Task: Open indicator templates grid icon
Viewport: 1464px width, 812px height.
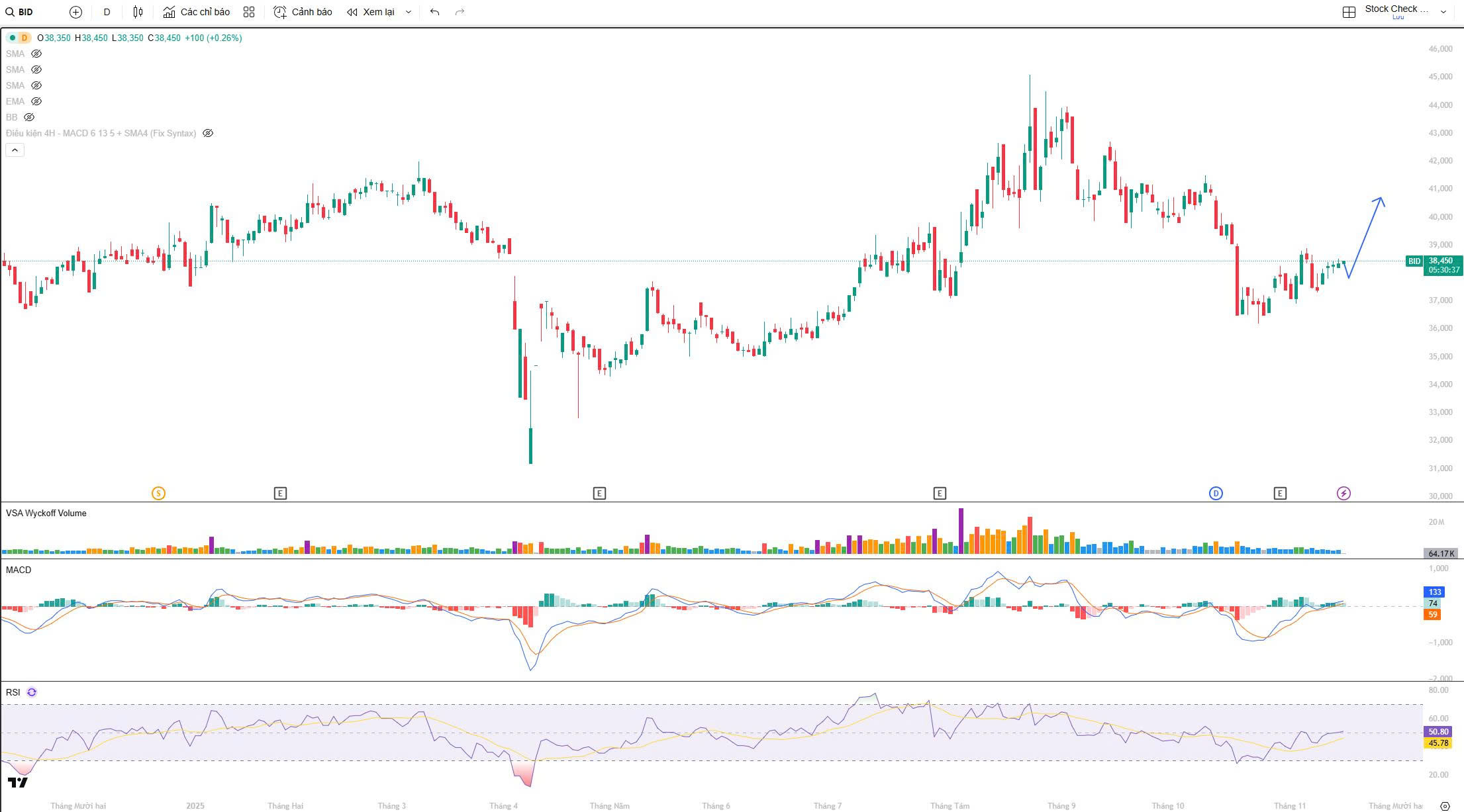Action: pos(249,12)
